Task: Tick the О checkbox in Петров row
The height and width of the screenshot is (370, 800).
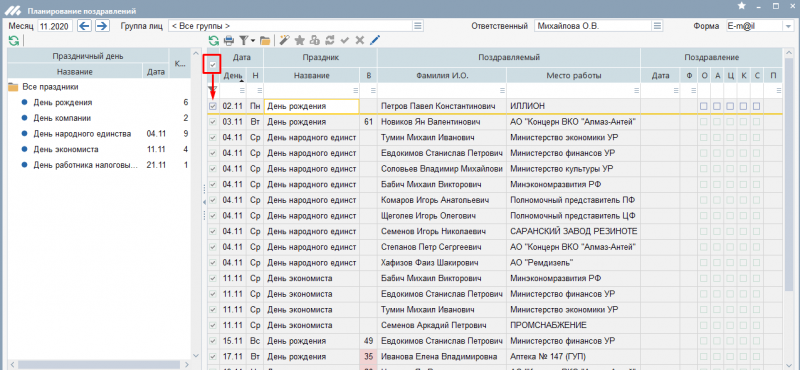Action: 704,106
